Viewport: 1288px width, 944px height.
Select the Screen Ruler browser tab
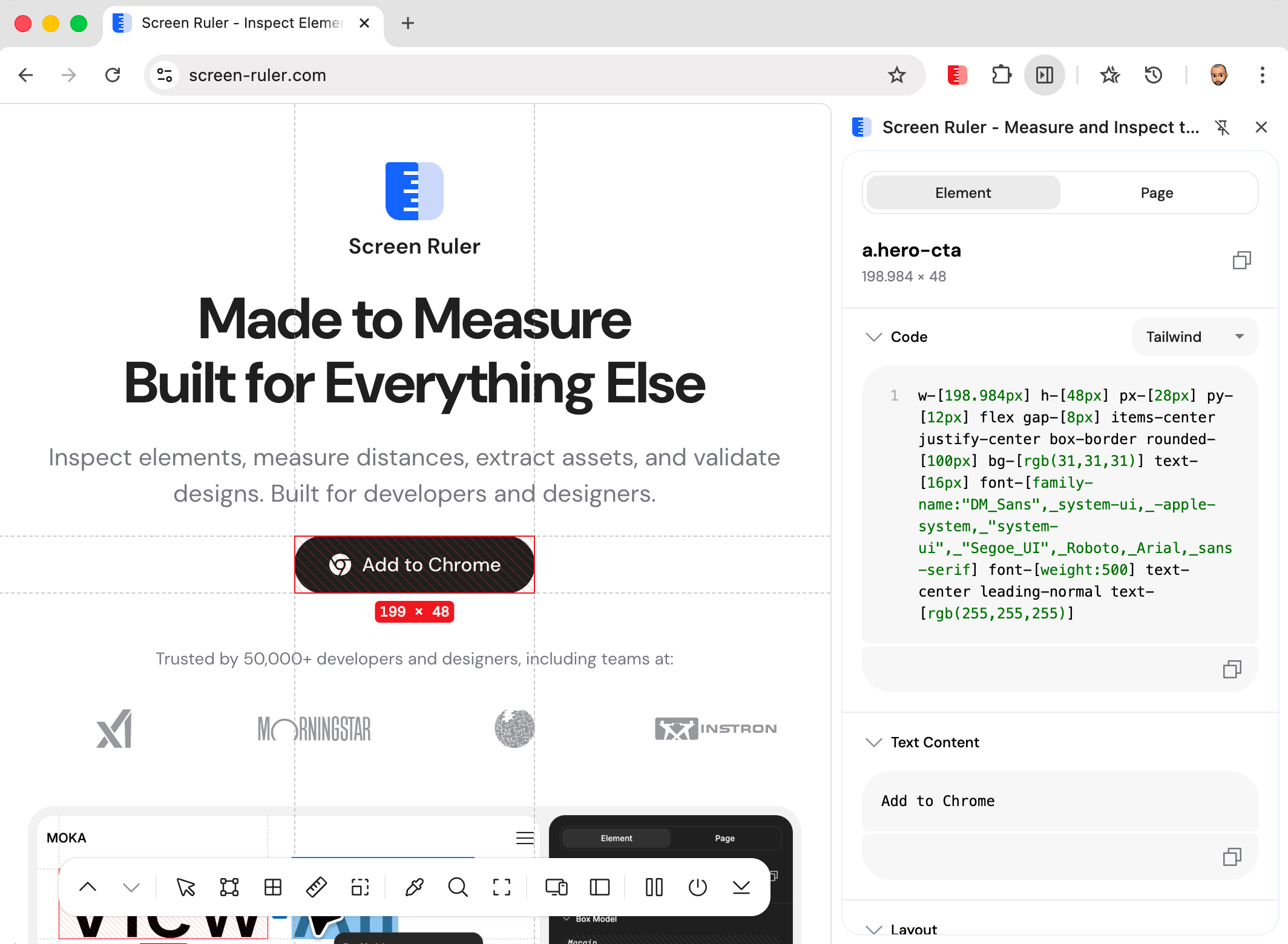pyautogui.click(x=243, y=24)
